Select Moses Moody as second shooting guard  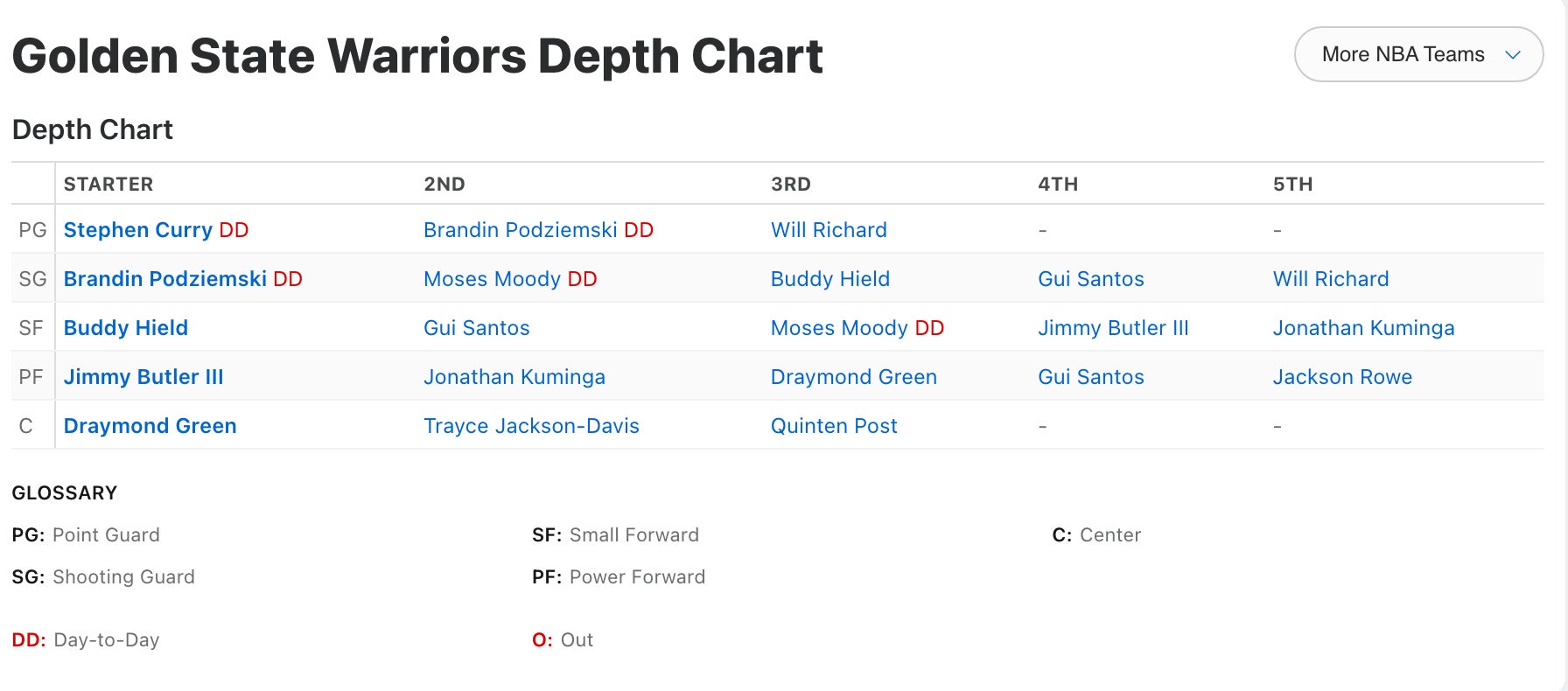[492, 279]
